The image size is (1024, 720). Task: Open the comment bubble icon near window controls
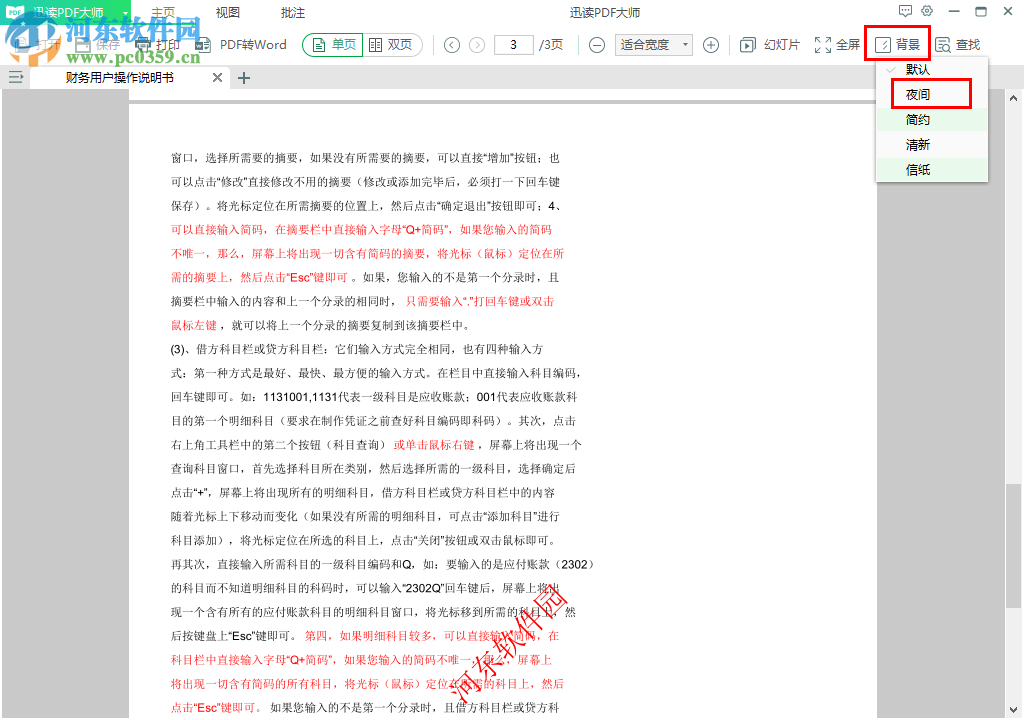tap(905, 10)
